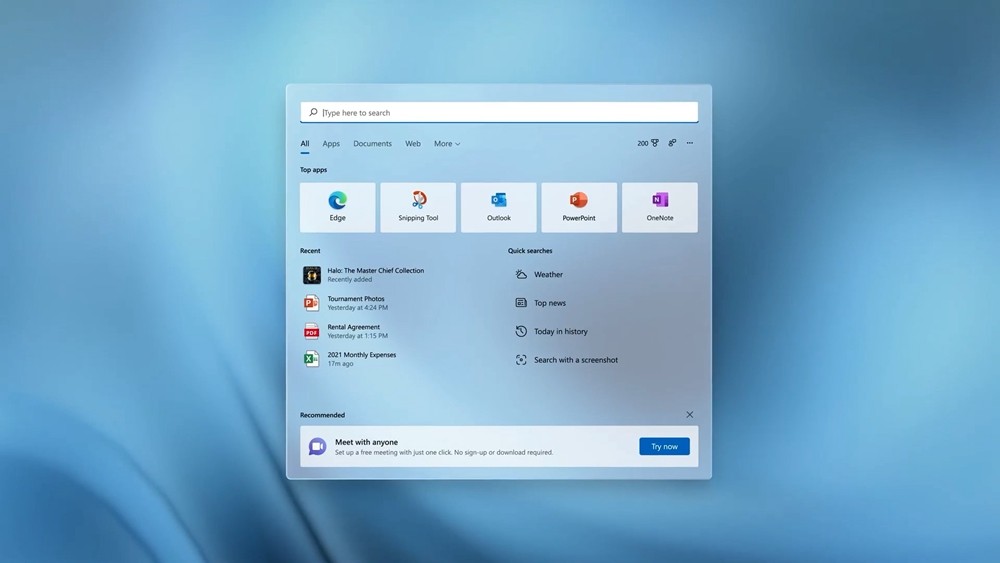Click the Weather cloud icon
The width and height of the screenshot is (1000, 563).
pyautogui.click(x=521, y=274)
